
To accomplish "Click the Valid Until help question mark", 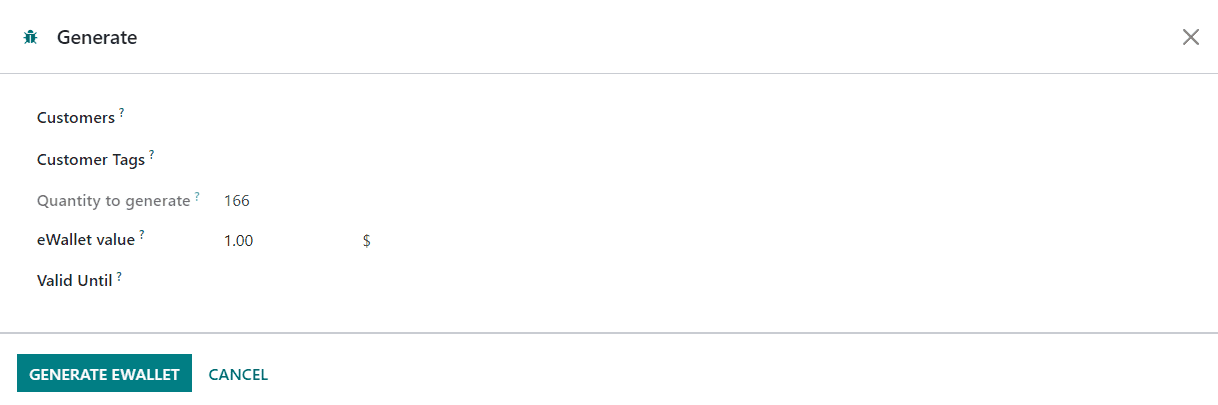I will click(x=119, y=276).
